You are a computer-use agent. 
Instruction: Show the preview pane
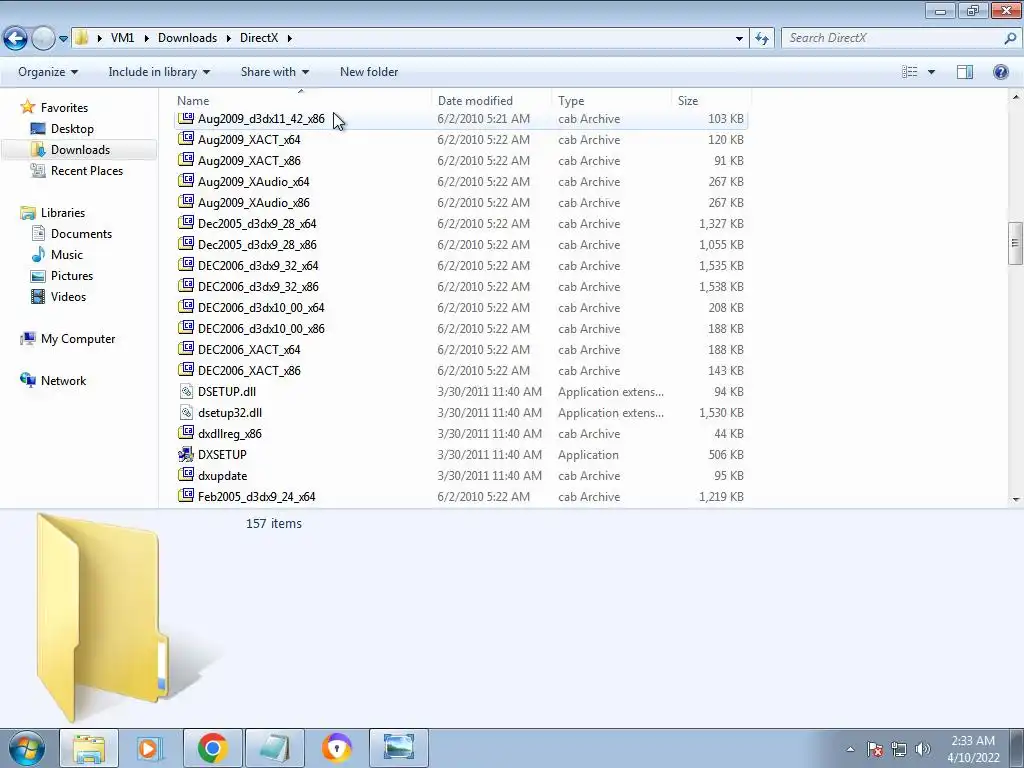pyautogui.click(x=965, y=72)
